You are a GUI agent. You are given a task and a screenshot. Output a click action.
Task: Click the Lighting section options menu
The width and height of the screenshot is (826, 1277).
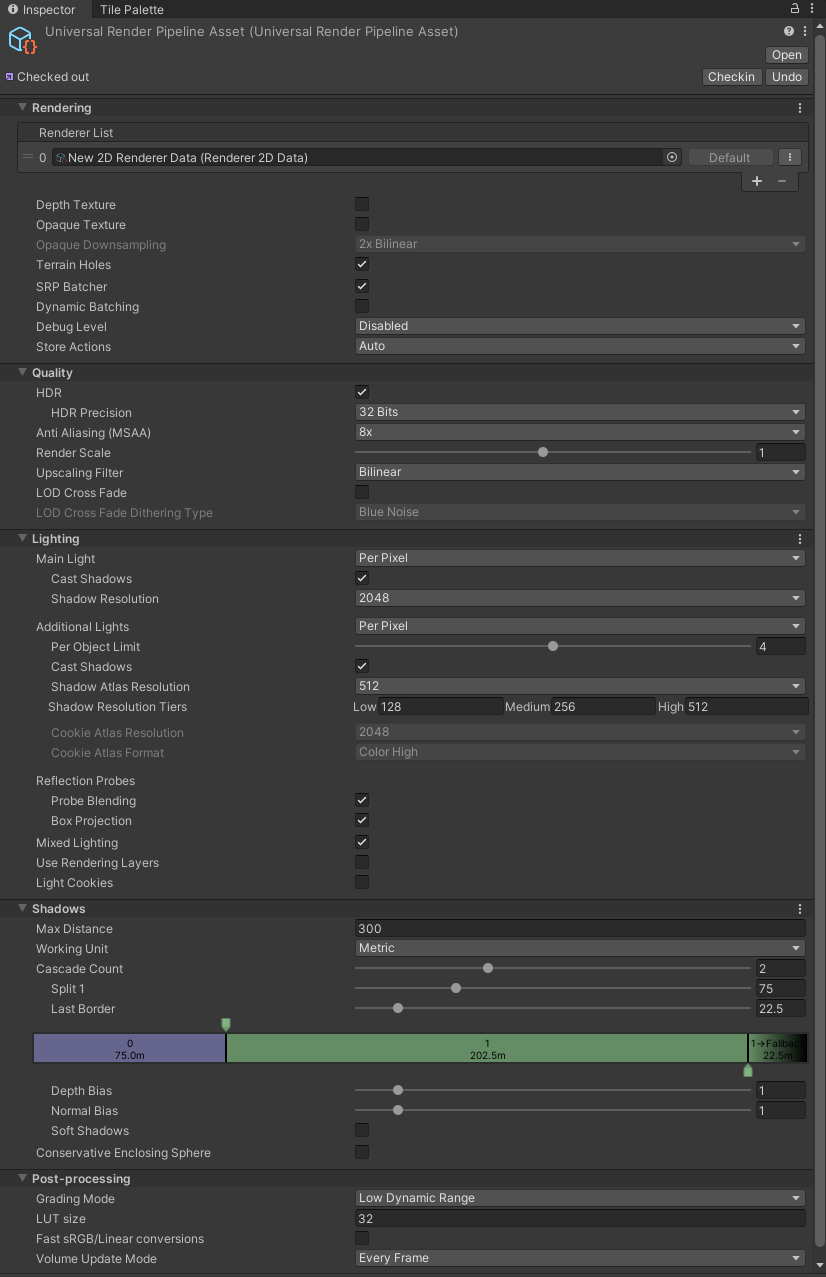click(799, 538)
